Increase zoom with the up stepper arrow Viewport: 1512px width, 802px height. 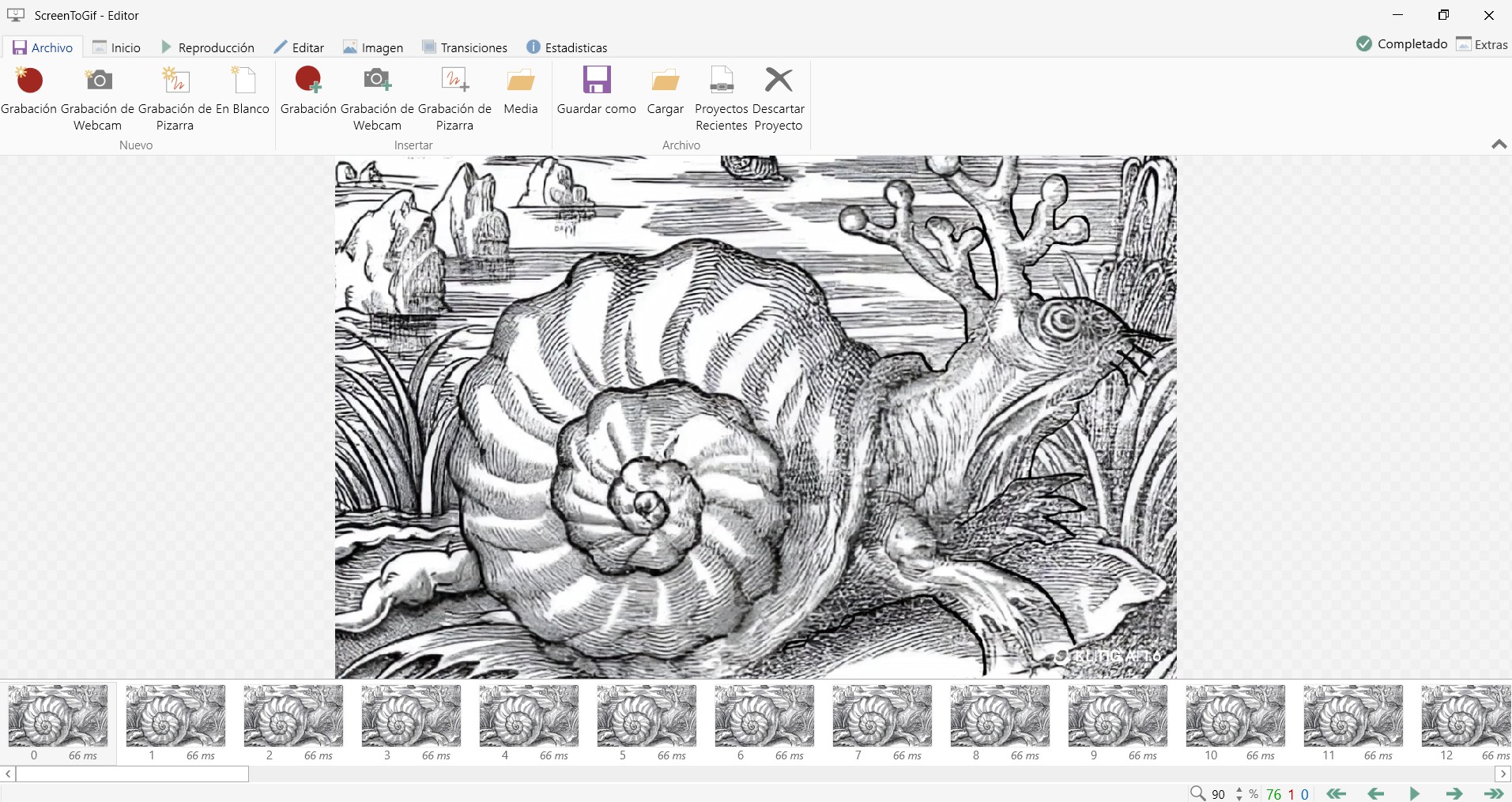pyautogui.click(x=1239, y=789)
